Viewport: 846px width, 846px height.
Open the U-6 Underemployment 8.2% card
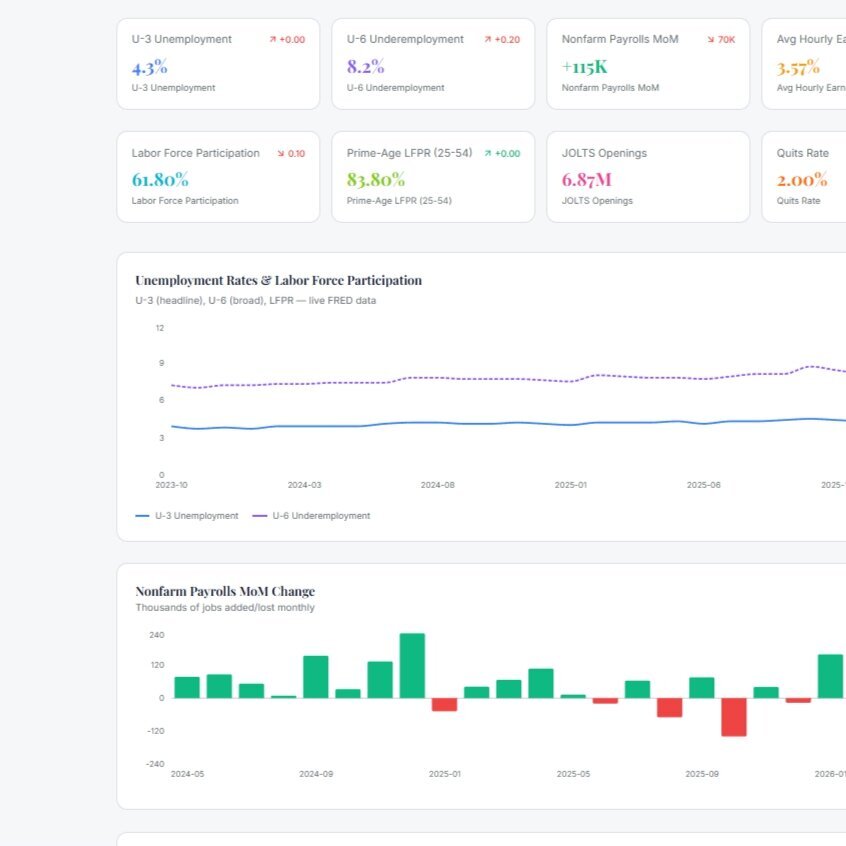[433, 64]
